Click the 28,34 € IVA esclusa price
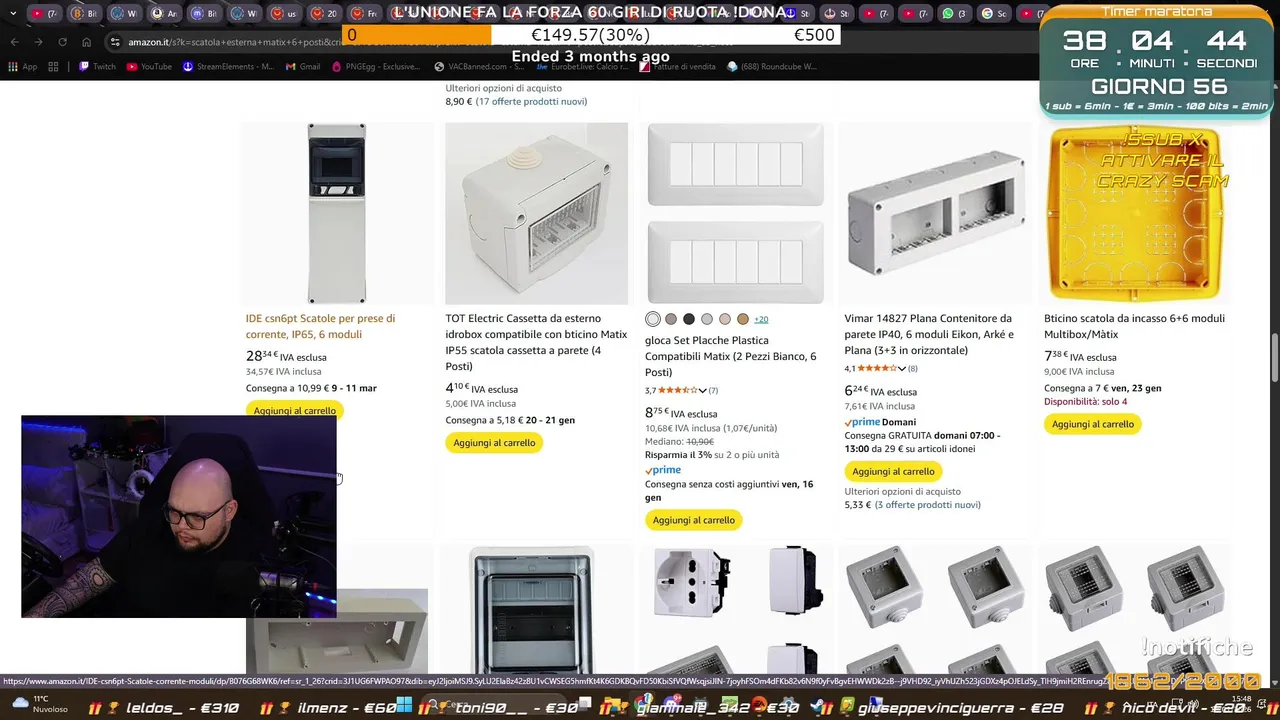Image resolution: width=1280 pixels, height=720 pixels. point(286,356)
